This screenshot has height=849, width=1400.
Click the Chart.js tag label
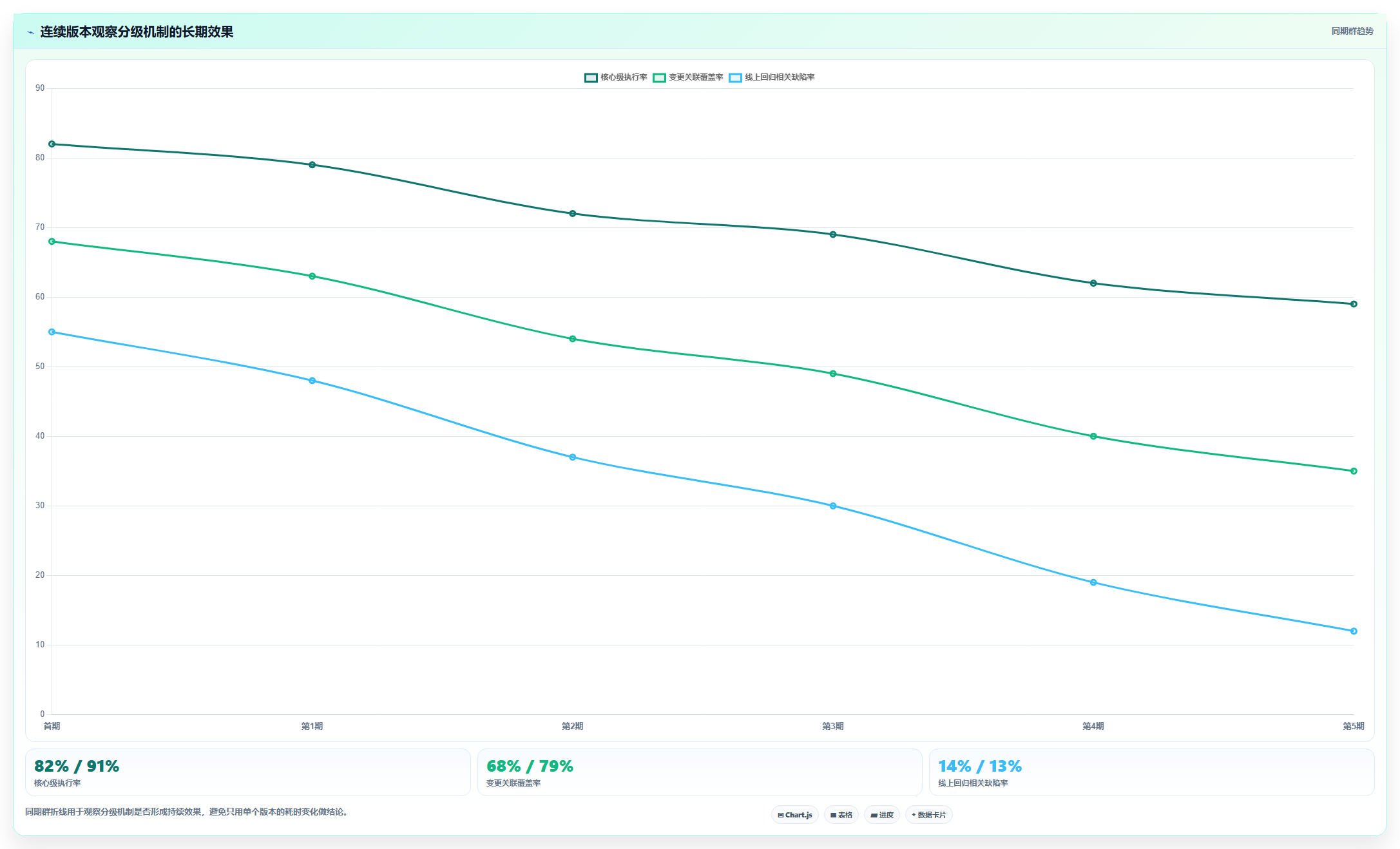click(799, 815)
